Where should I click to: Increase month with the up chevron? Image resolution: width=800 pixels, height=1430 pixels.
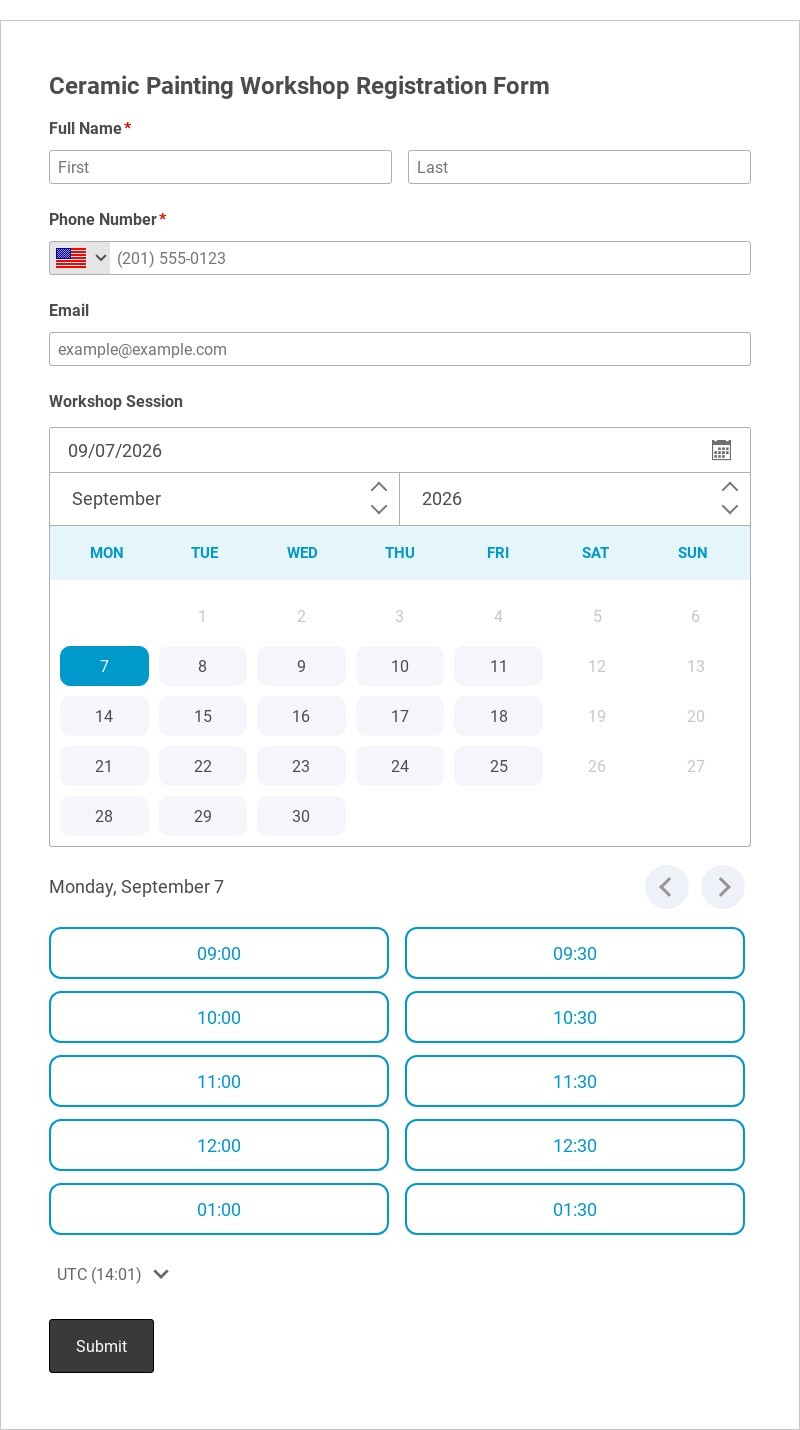379,487
